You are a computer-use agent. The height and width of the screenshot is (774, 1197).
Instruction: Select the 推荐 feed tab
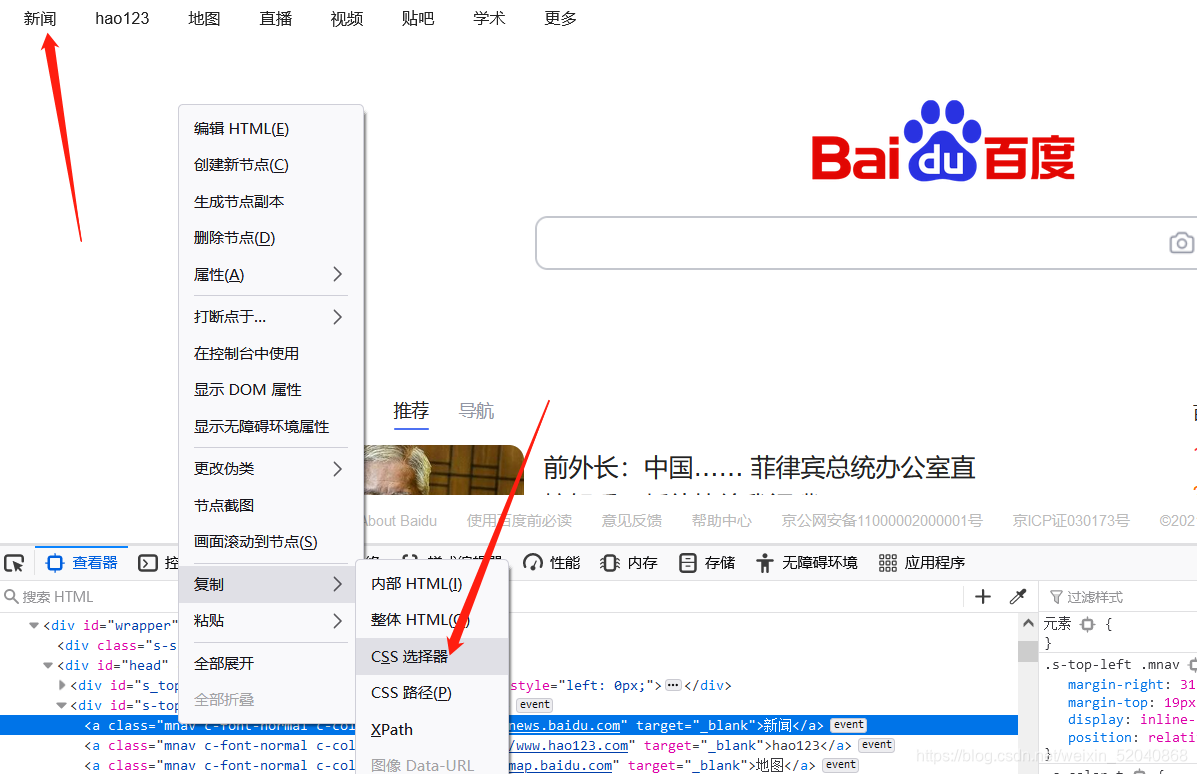411,411
